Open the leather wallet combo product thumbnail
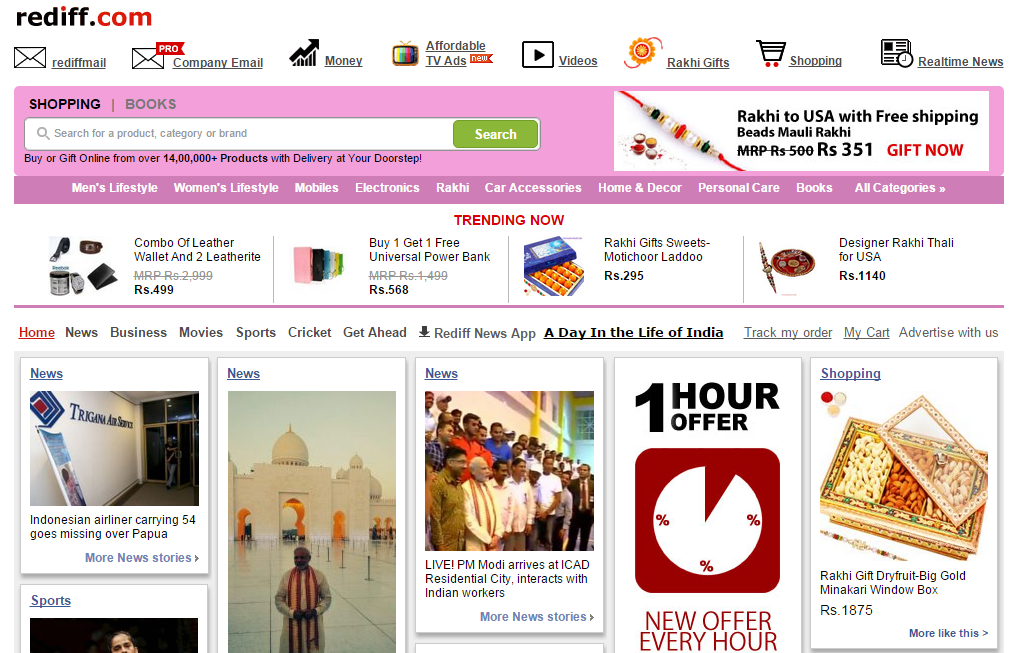Viewport: 1025px width, 653px height. click(83, 266)
